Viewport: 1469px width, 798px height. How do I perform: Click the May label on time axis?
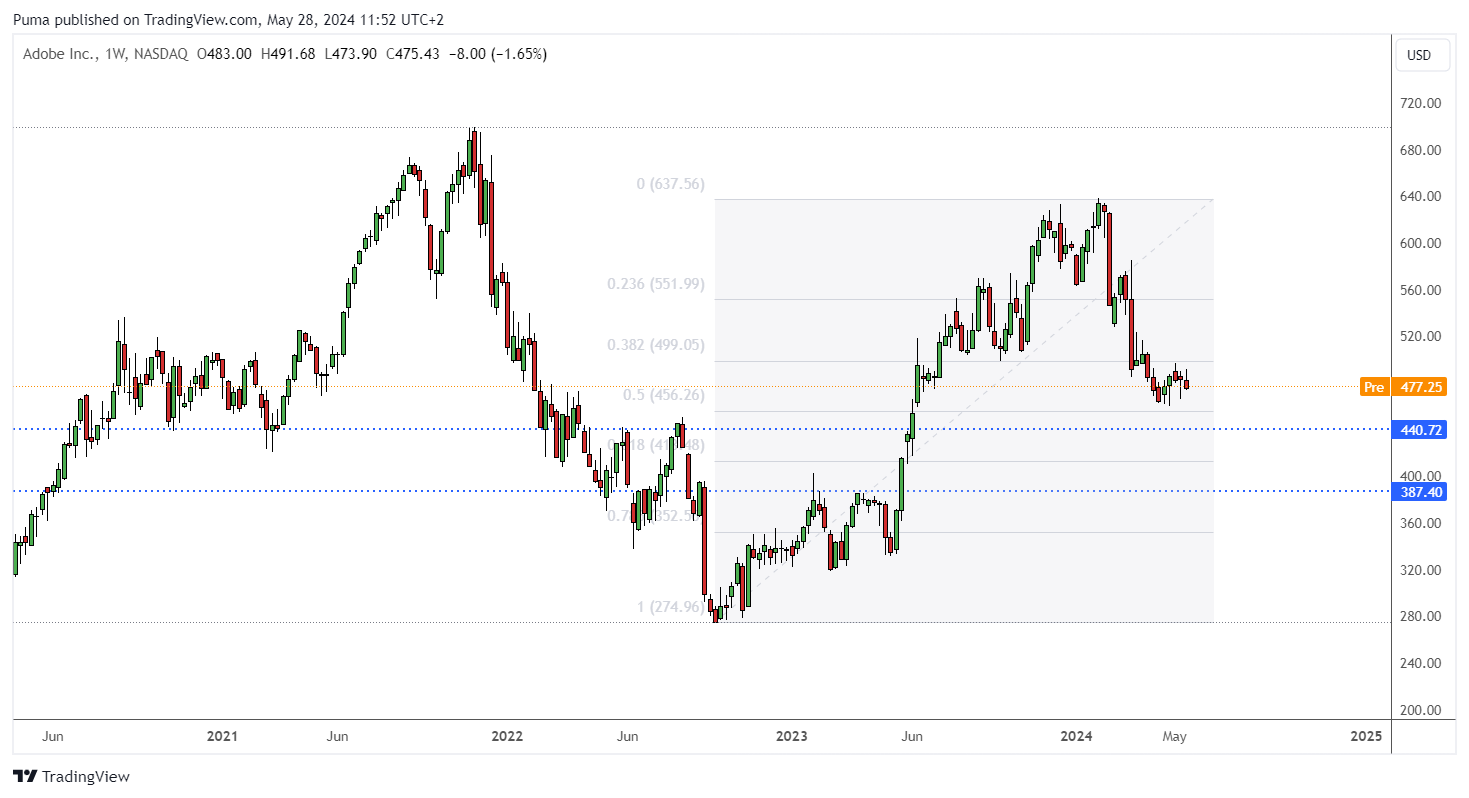click(x=1174, y=737)
